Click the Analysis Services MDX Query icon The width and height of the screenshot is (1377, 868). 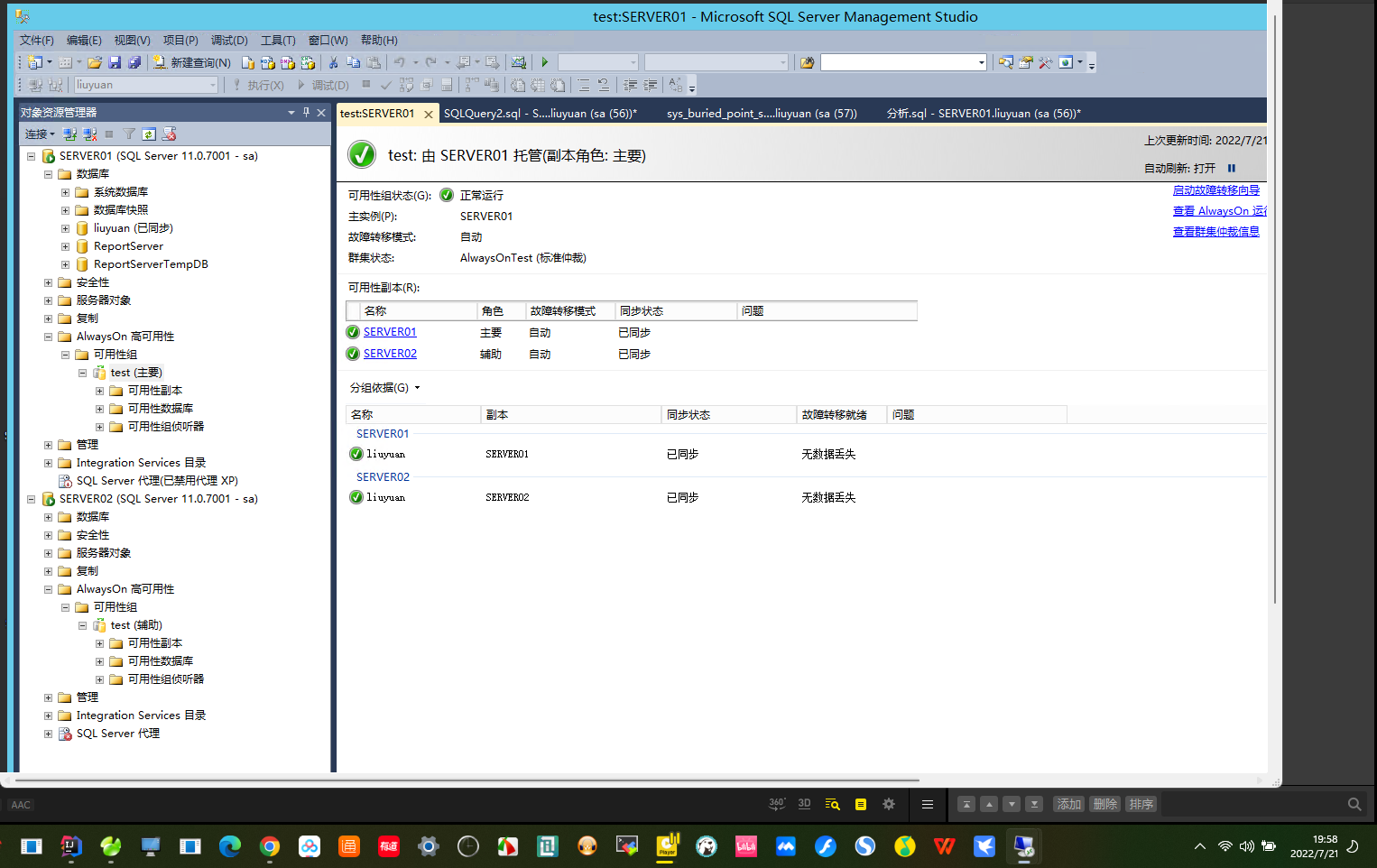[268, 62]
